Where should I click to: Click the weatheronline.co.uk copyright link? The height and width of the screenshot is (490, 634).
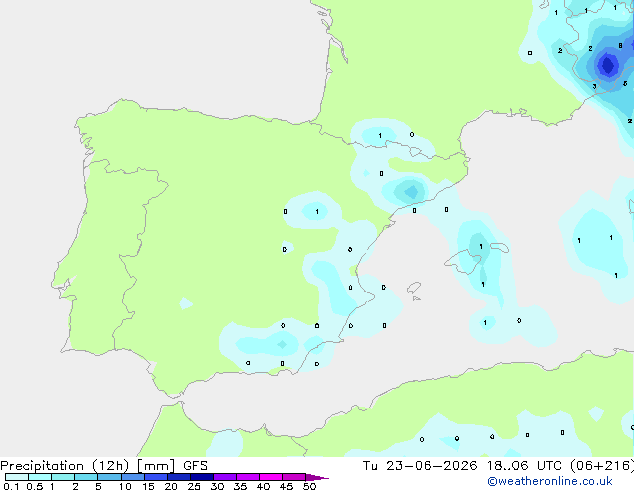[x=550, y=481]
